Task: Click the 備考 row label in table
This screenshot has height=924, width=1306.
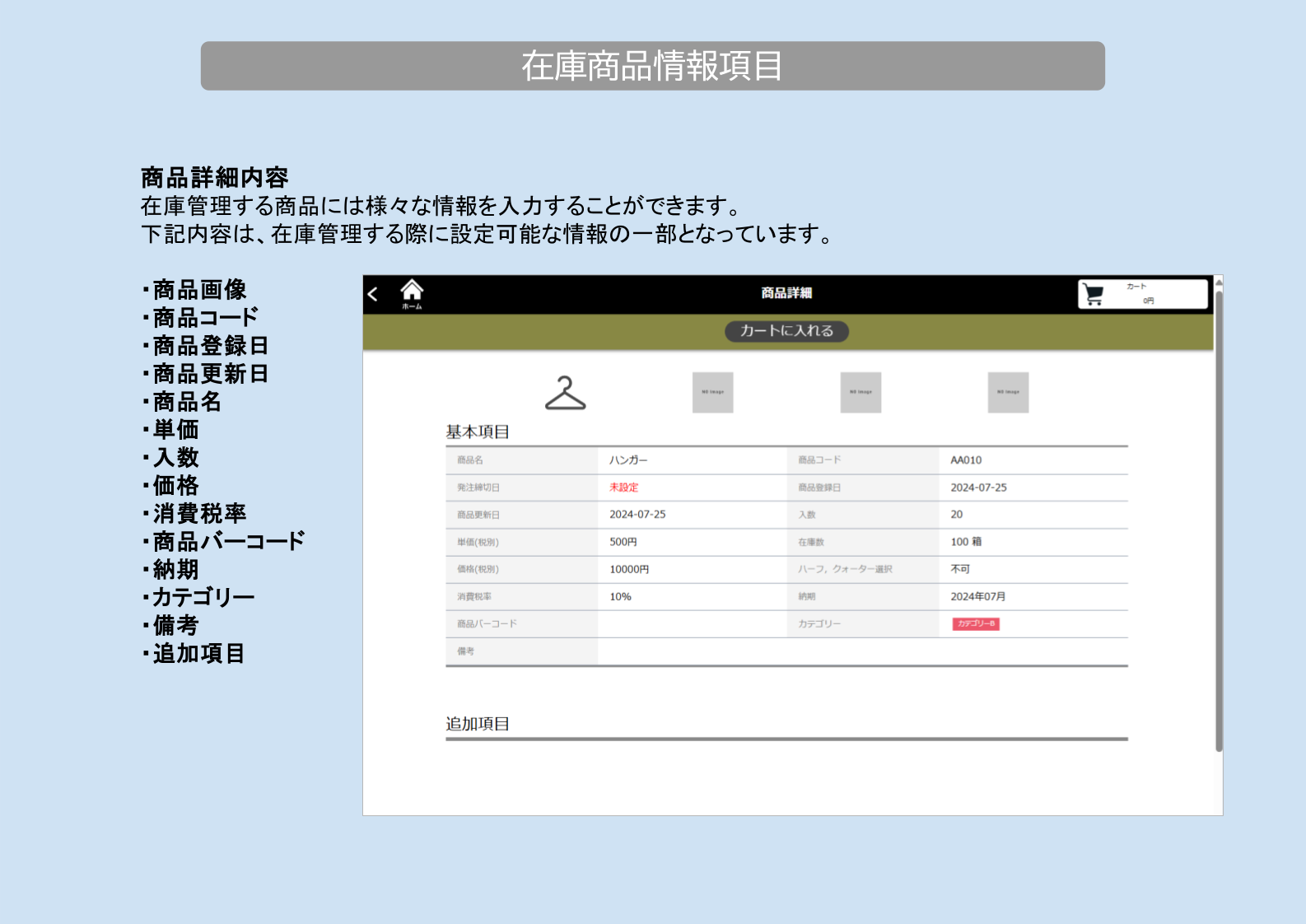Action: (x=465, y=651)
